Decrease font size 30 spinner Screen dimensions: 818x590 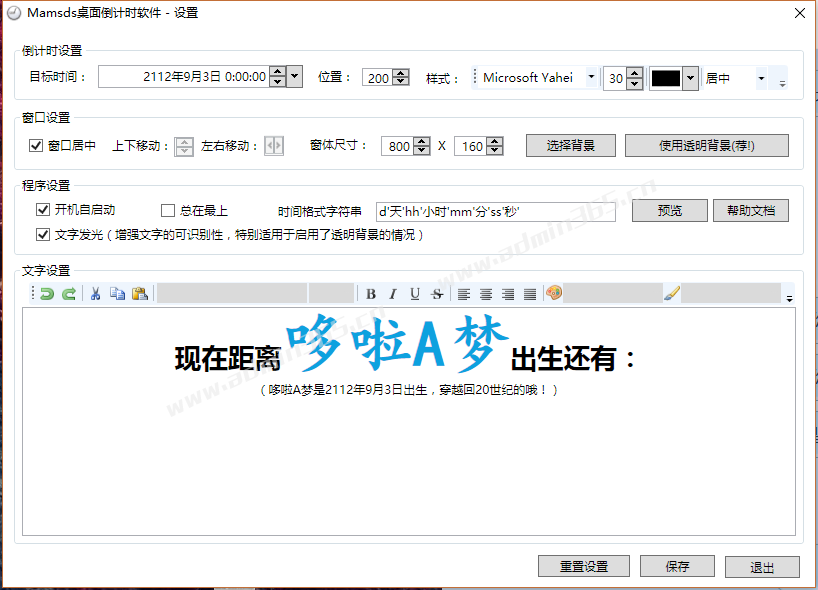point(634,83)
